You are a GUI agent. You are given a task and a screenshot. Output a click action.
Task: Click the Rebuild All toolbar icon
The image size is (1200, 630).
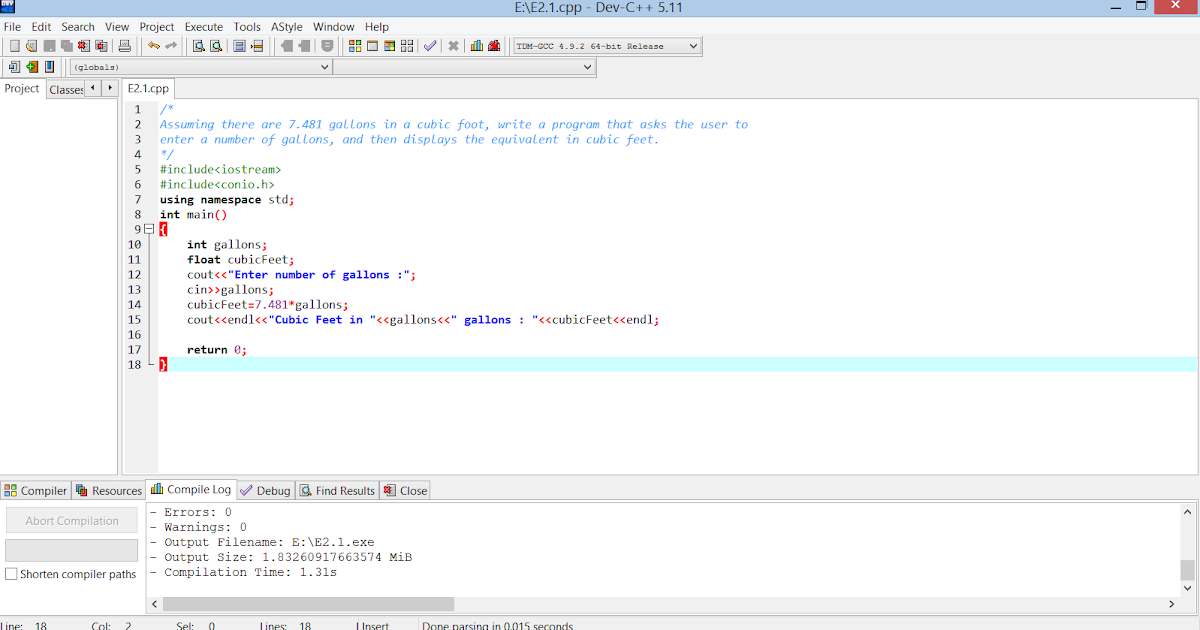(x=407, y=46)
